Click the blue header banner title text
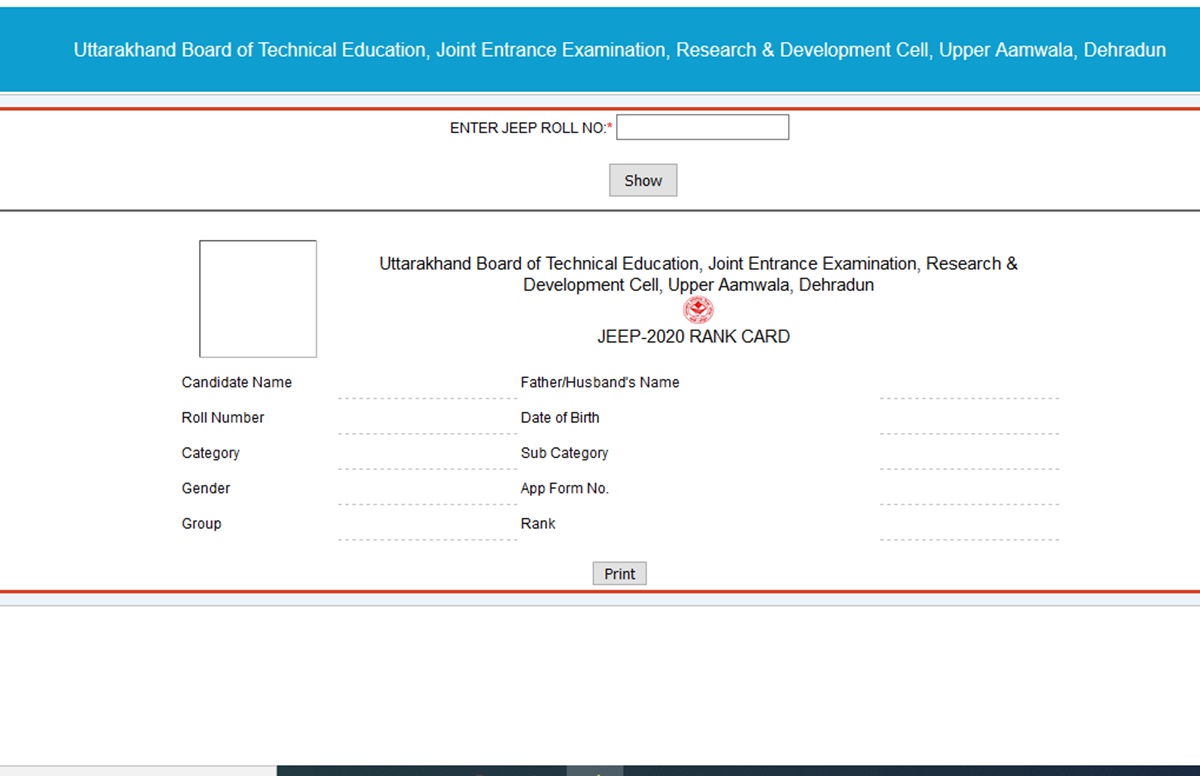Image resolution: width=1200 pixels, height=776 pixels. (x=619, y=50)
